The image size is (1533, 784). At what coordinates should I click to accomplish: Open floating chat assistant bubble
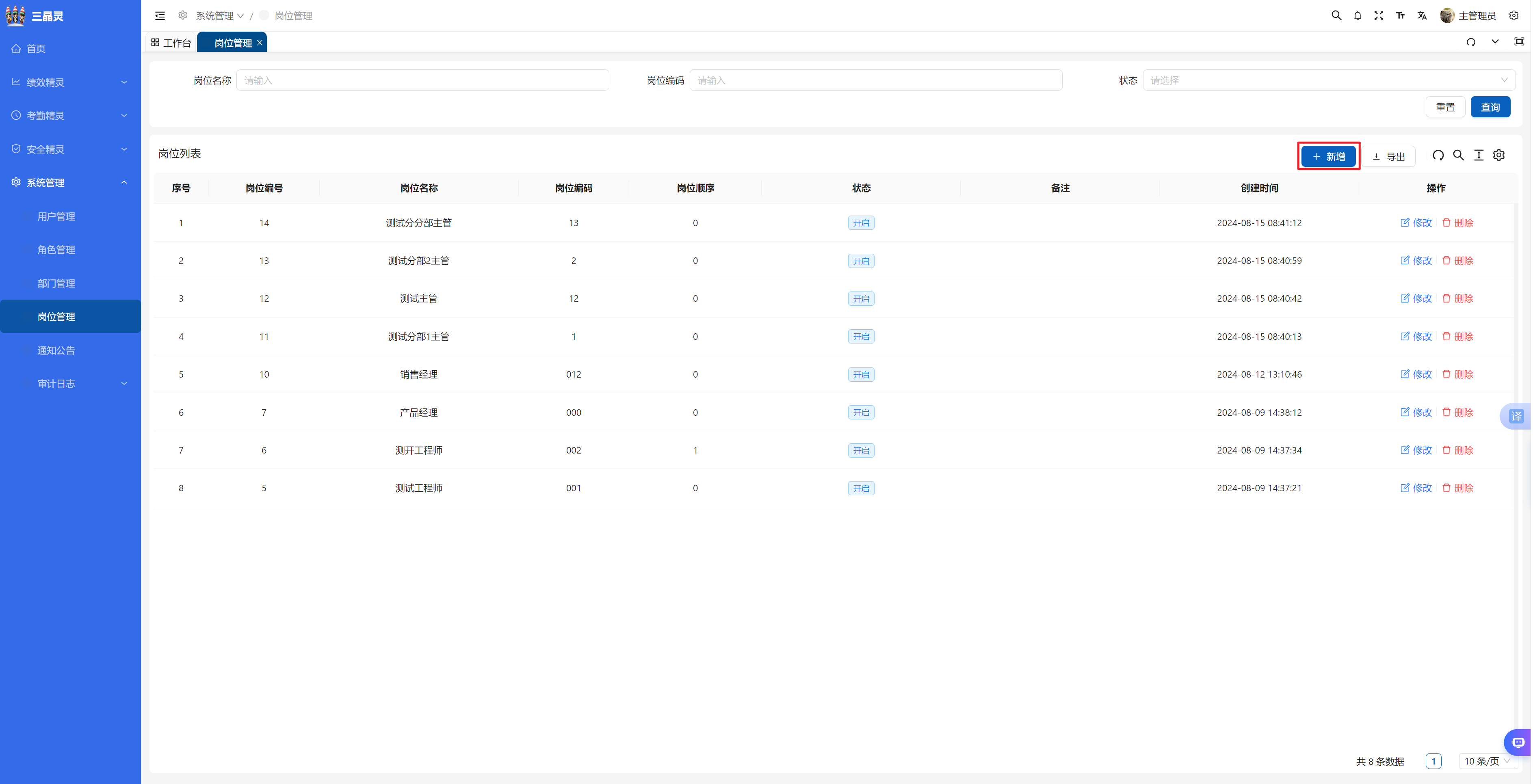pos(1518,742)
